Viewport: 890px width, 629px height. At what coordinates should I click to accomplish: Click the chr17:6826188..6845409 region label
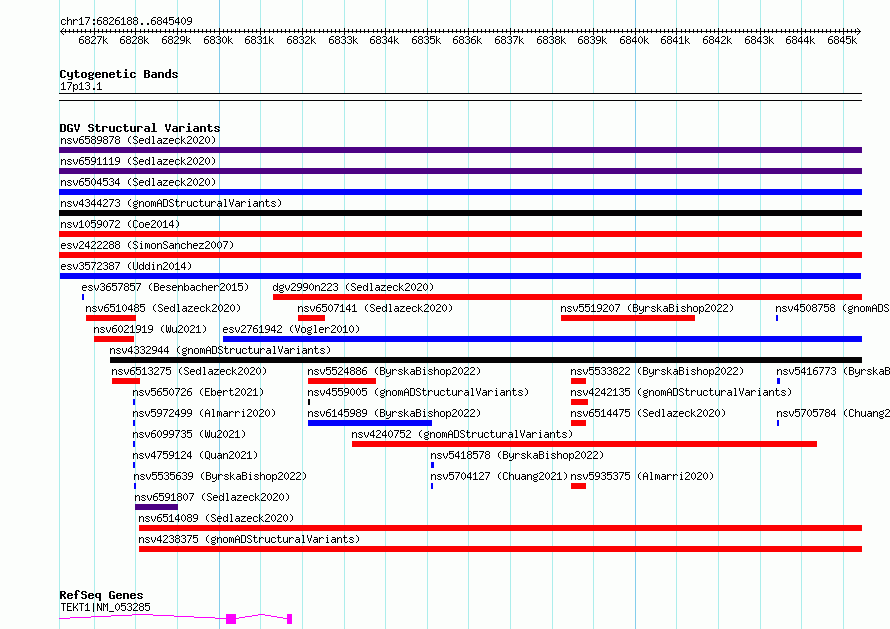(126, 21)
